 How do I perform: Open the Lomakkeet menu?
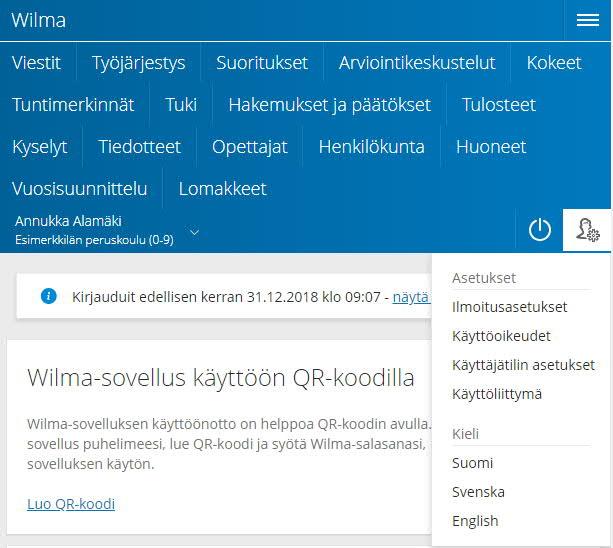pyautogui.click(x=222, y=189)
